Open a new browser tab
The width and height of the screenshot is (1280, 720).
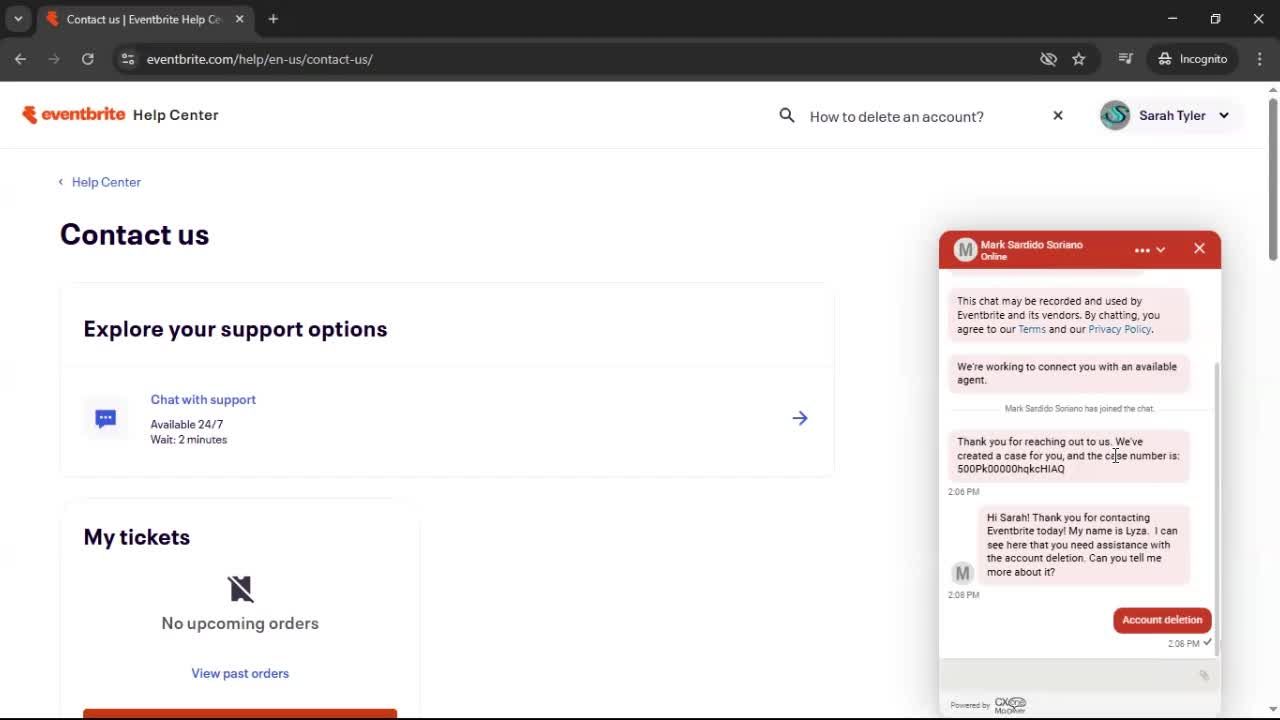click(273, 19)
